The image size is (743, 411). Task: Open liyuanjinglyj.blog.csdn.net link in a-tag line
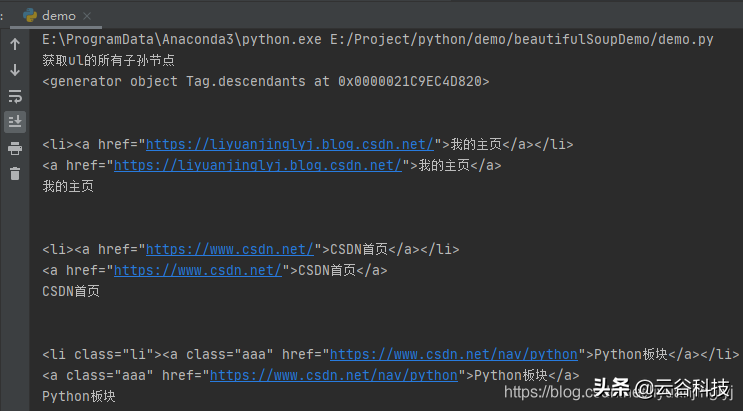[258, 165]
